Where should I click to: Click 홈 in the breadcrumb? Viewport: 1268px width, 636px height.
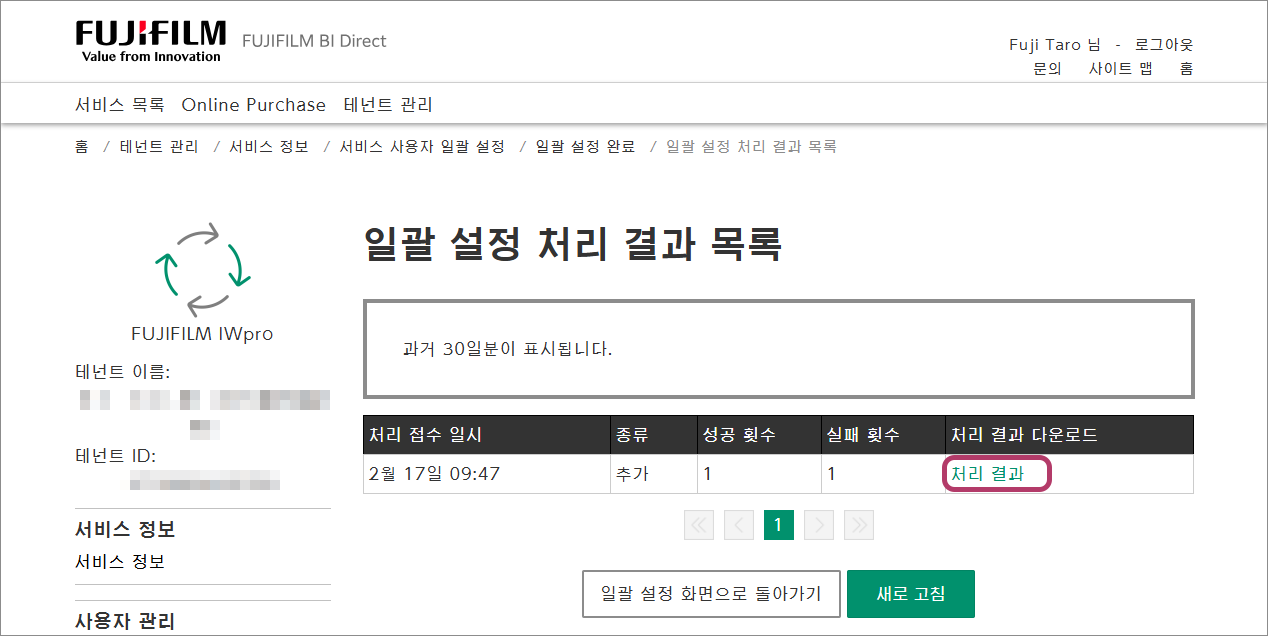pos(82,147)
